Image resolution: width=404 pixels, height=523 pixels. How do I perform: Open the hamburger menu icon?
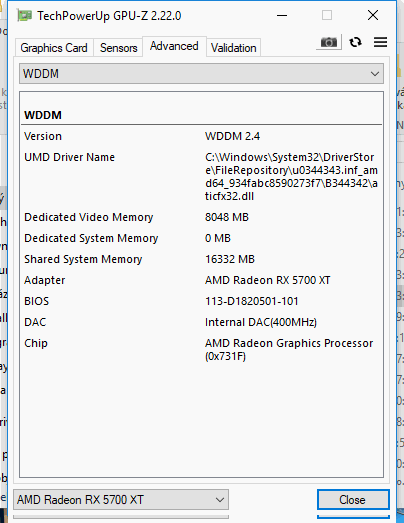380,42
